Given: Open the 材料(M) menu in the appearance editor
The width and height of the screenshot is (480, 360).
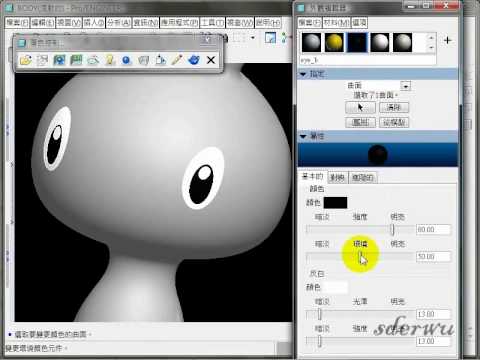Looking at the screenshot, I should pyautogui.click(x=337, y=23).
